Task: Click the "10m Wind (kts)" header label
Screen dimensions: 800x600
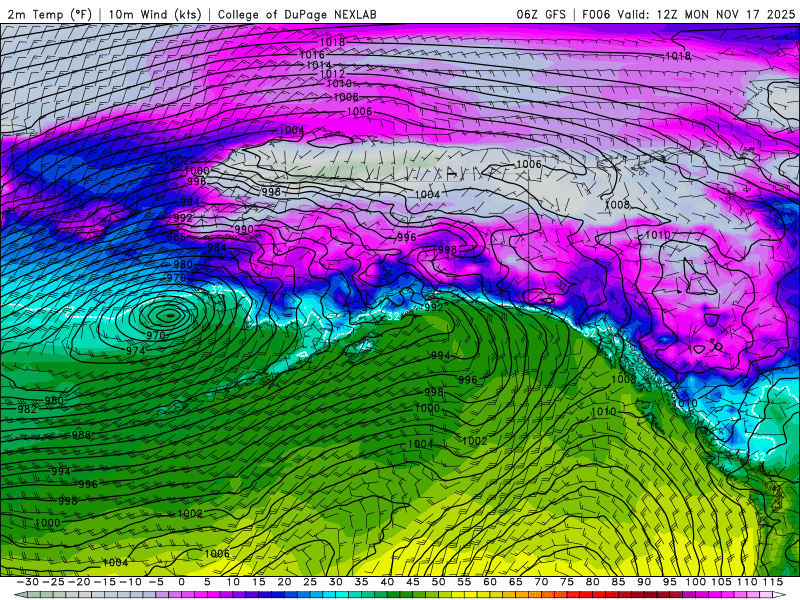Action: [x=155, y=14]
